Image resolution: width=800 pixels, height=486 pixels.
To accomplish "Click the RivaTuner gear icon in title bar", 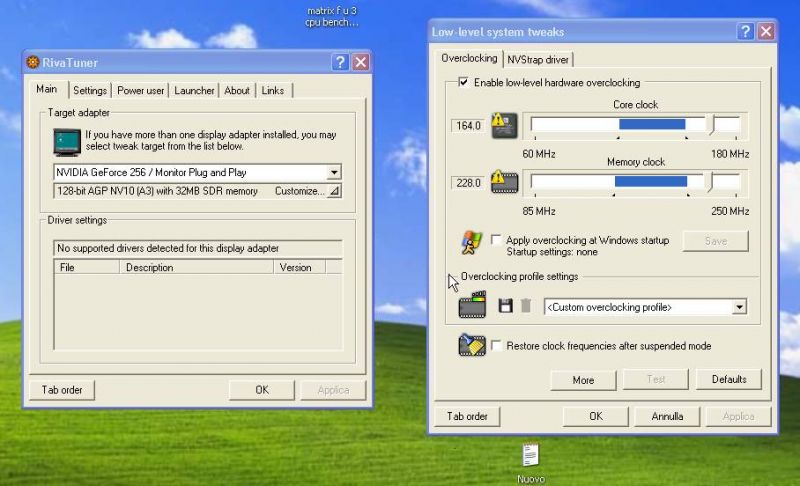I will [33, 62].
